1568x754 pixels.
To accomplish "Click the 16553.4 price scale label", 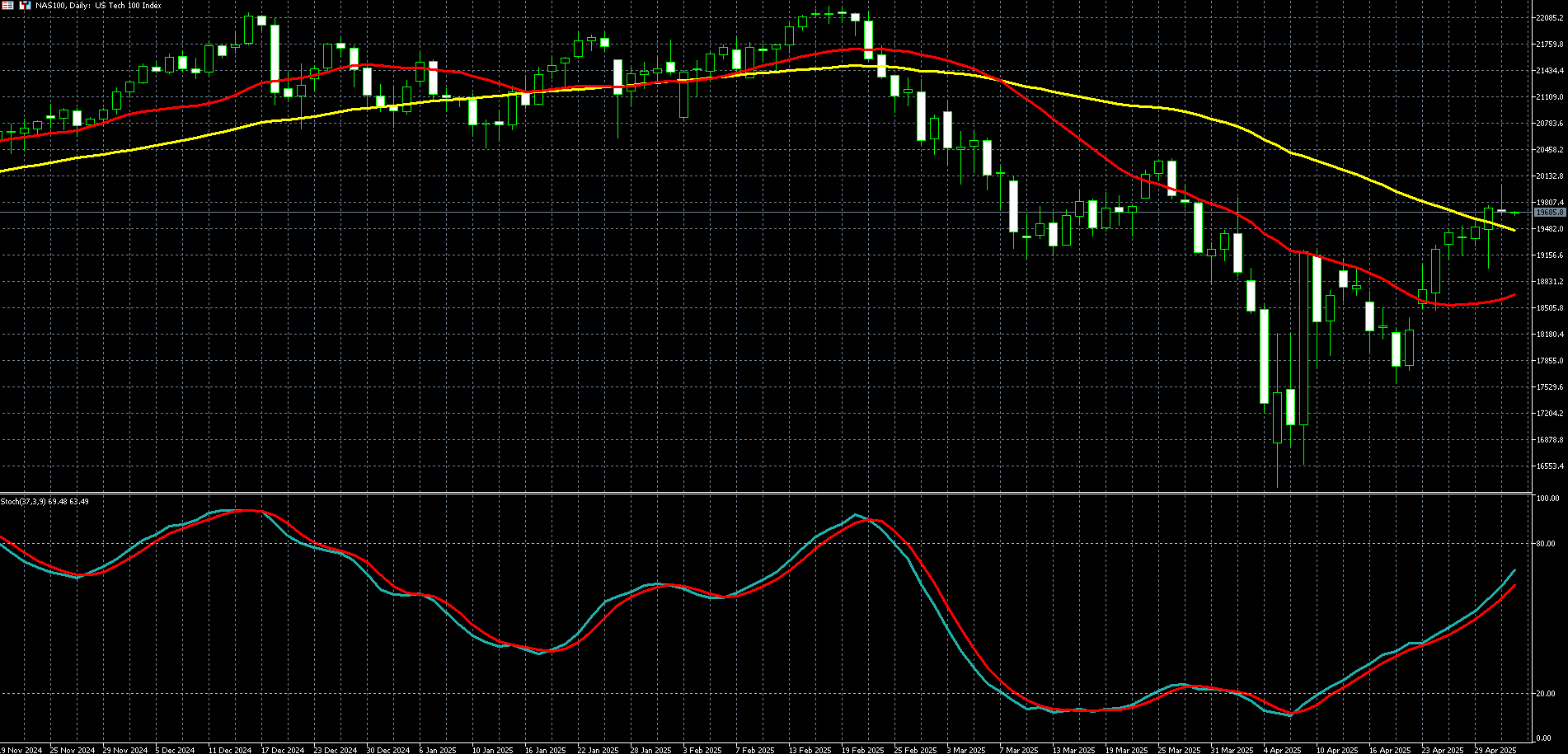I will 1550,466.
